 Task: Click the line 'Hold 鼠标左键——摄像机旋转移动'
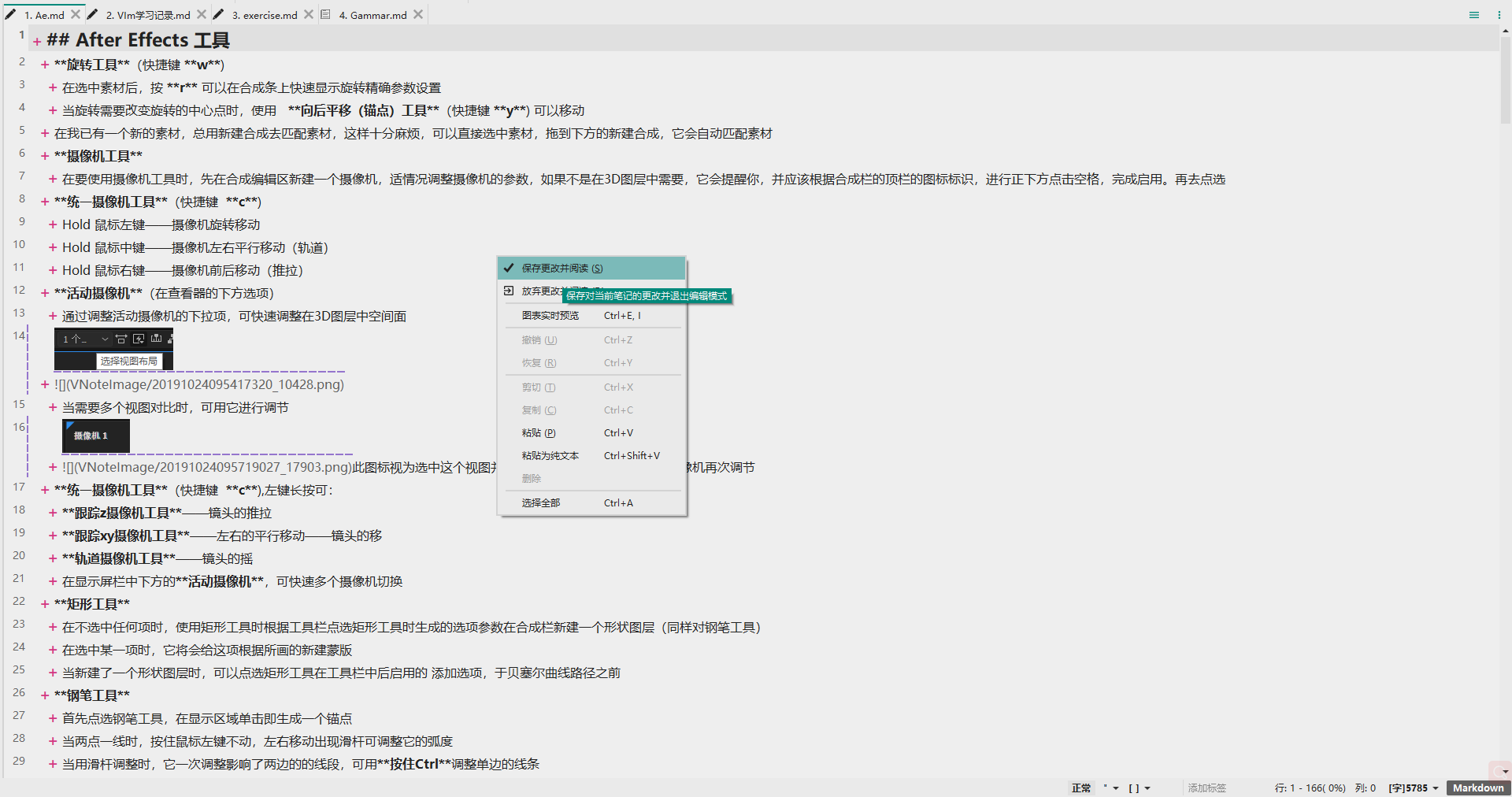pos(161,224)
